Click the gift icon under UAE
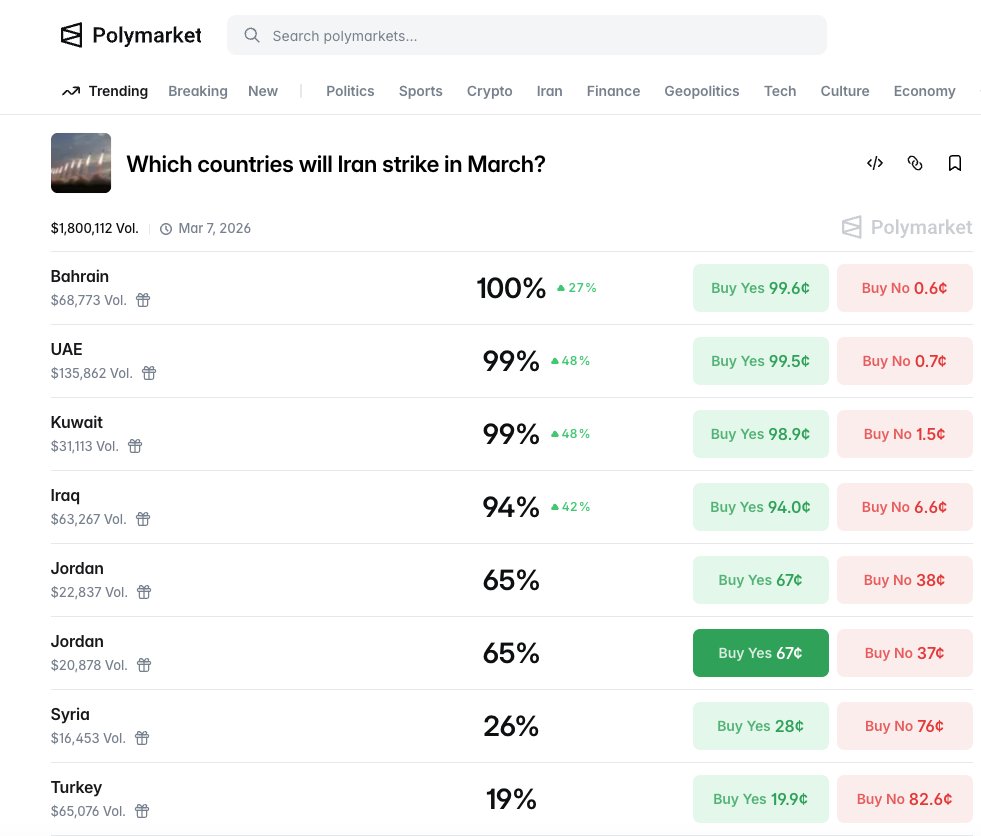 tap(149, 373)
